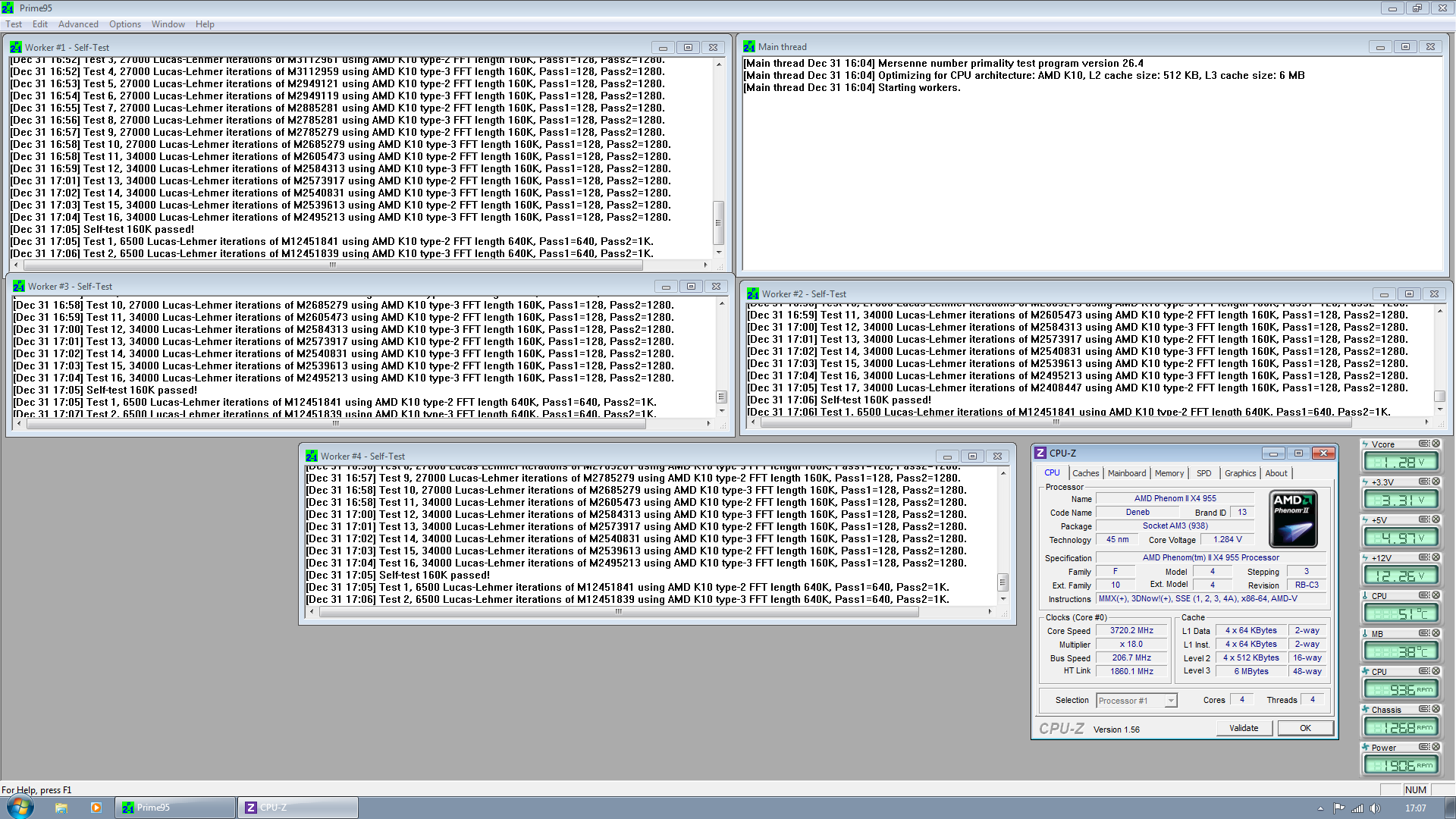Switch to the Caches tab in CPU-Z
This screenshot has width=1456, height=819.
[x=1085, y=473]
